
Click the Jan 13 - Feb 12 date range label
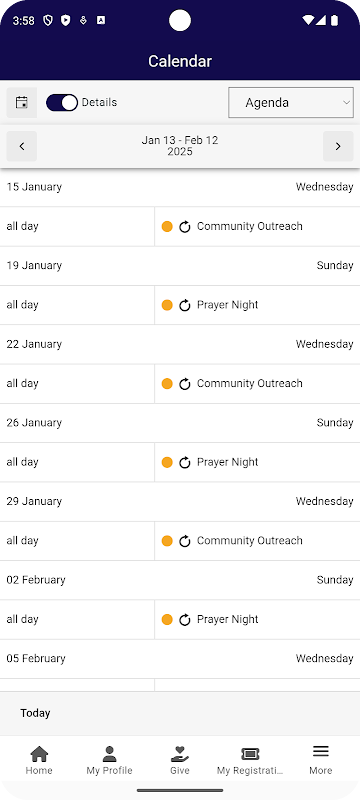[x=180, y=146]
